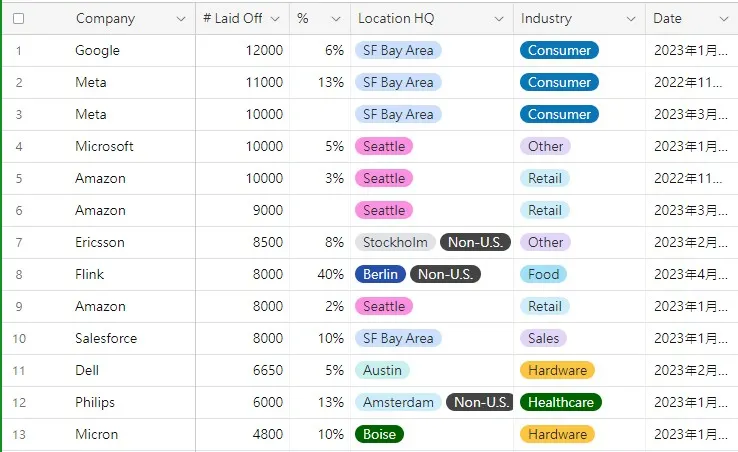The height and width of the screenshot is (452, 738).
Task: Tick the select-all checkbox in header
Action: [x=18, y=18]
